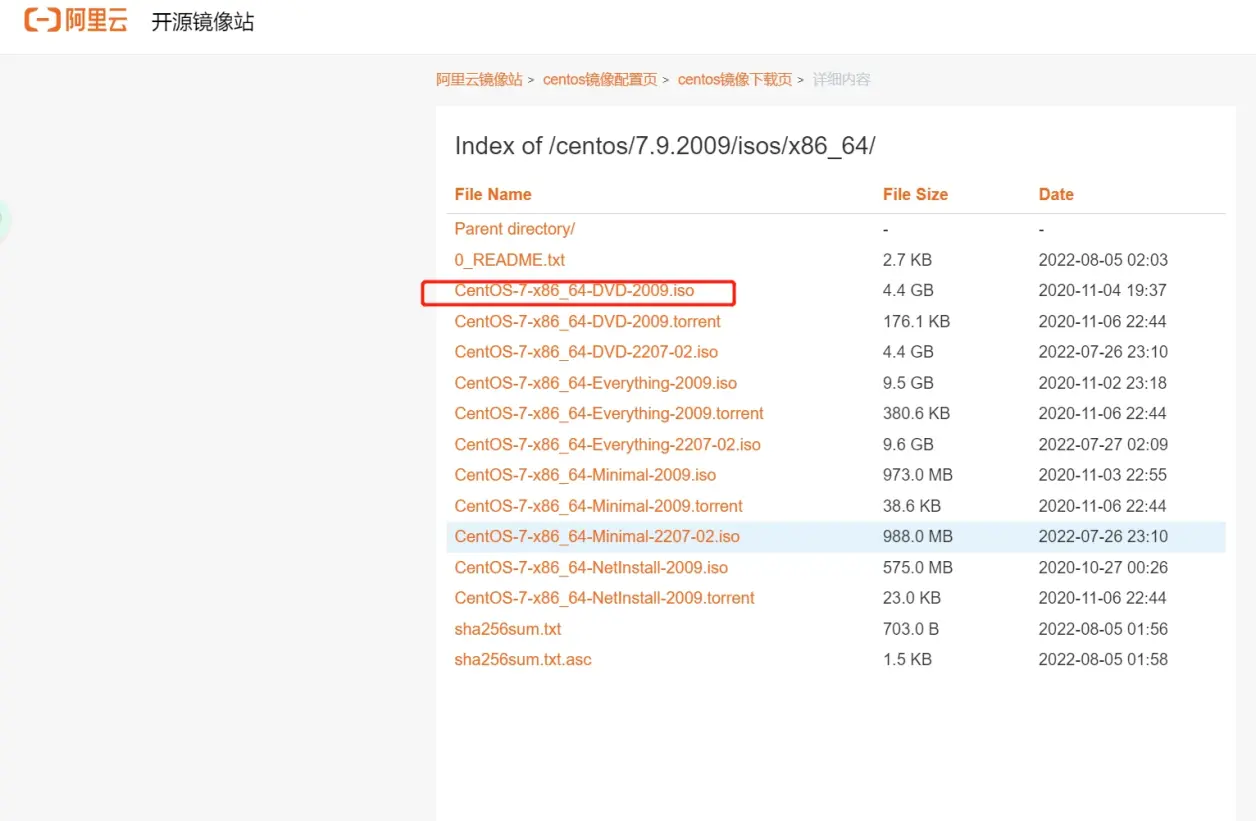Click the 9.5 GB size cell
1256x821 pixels.
point(908,383)
